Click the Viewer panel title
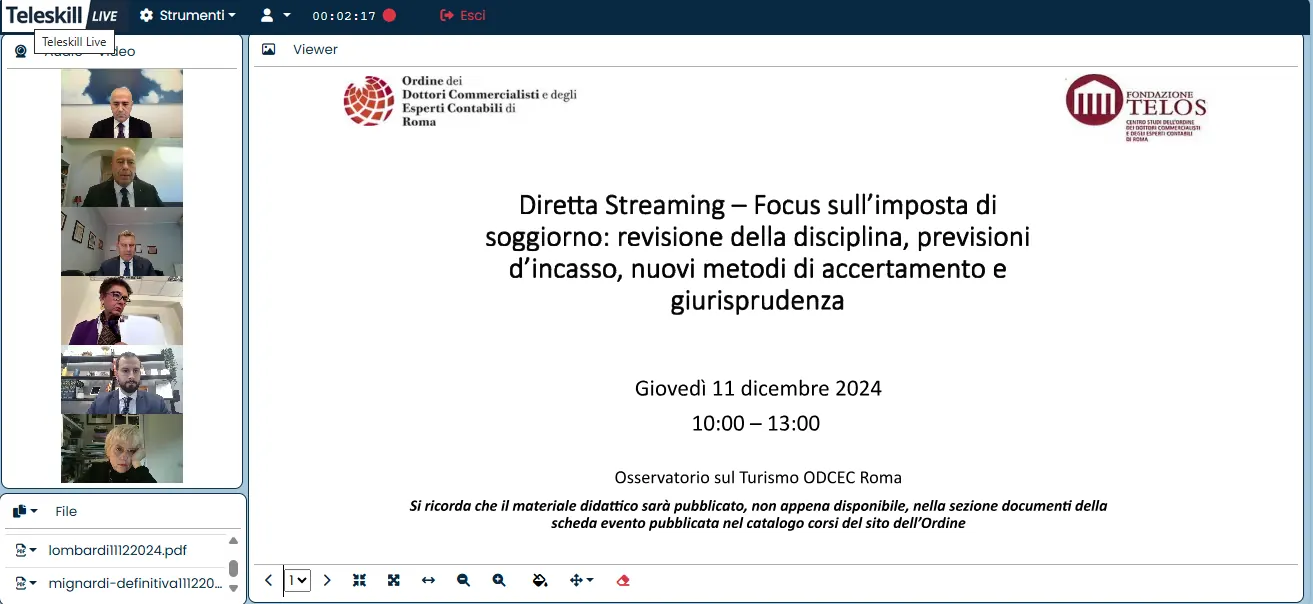The image size is (1313, 604). coord(315,49)
